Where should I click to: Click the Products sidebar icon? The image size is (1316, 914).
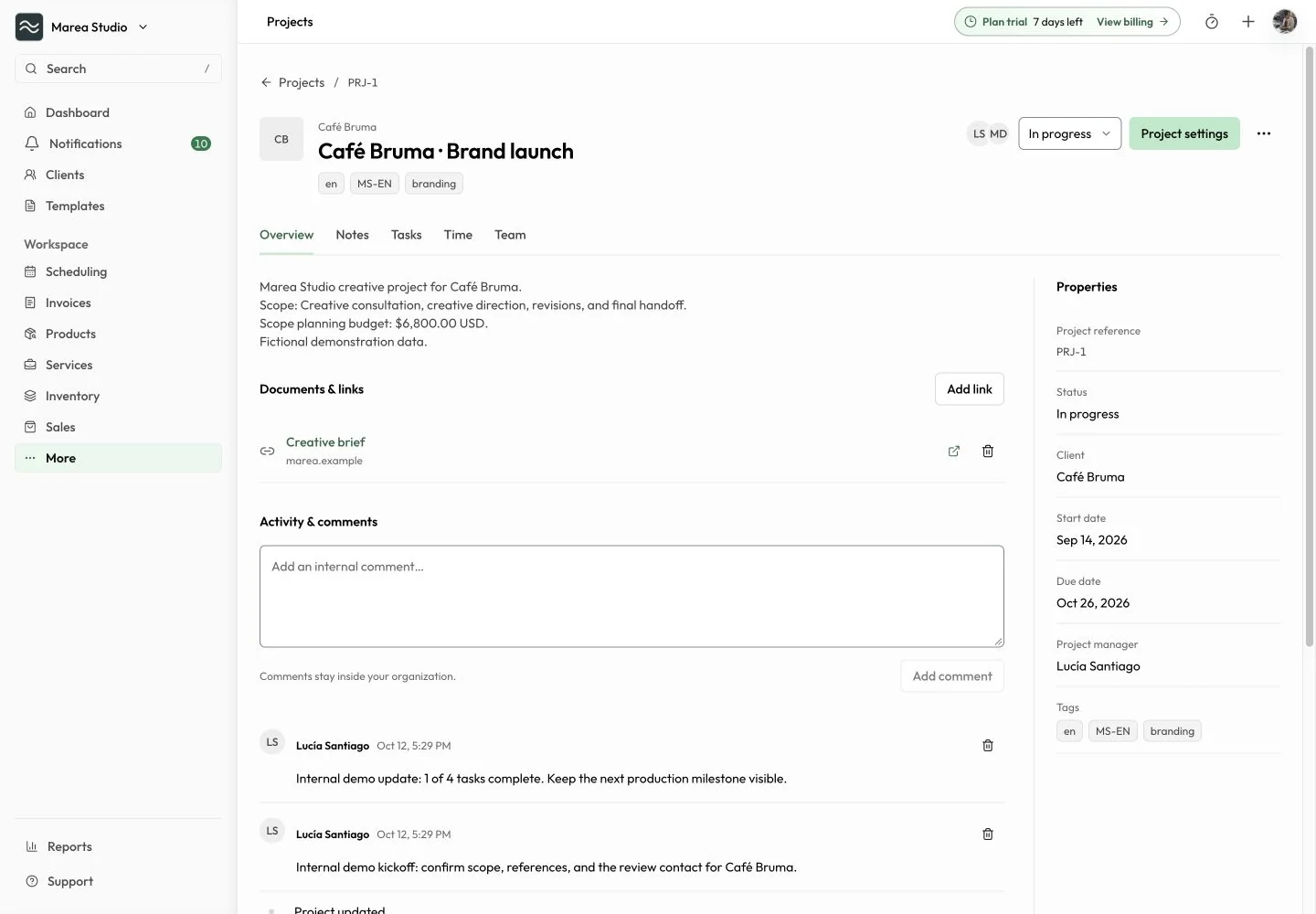point(30,334)
